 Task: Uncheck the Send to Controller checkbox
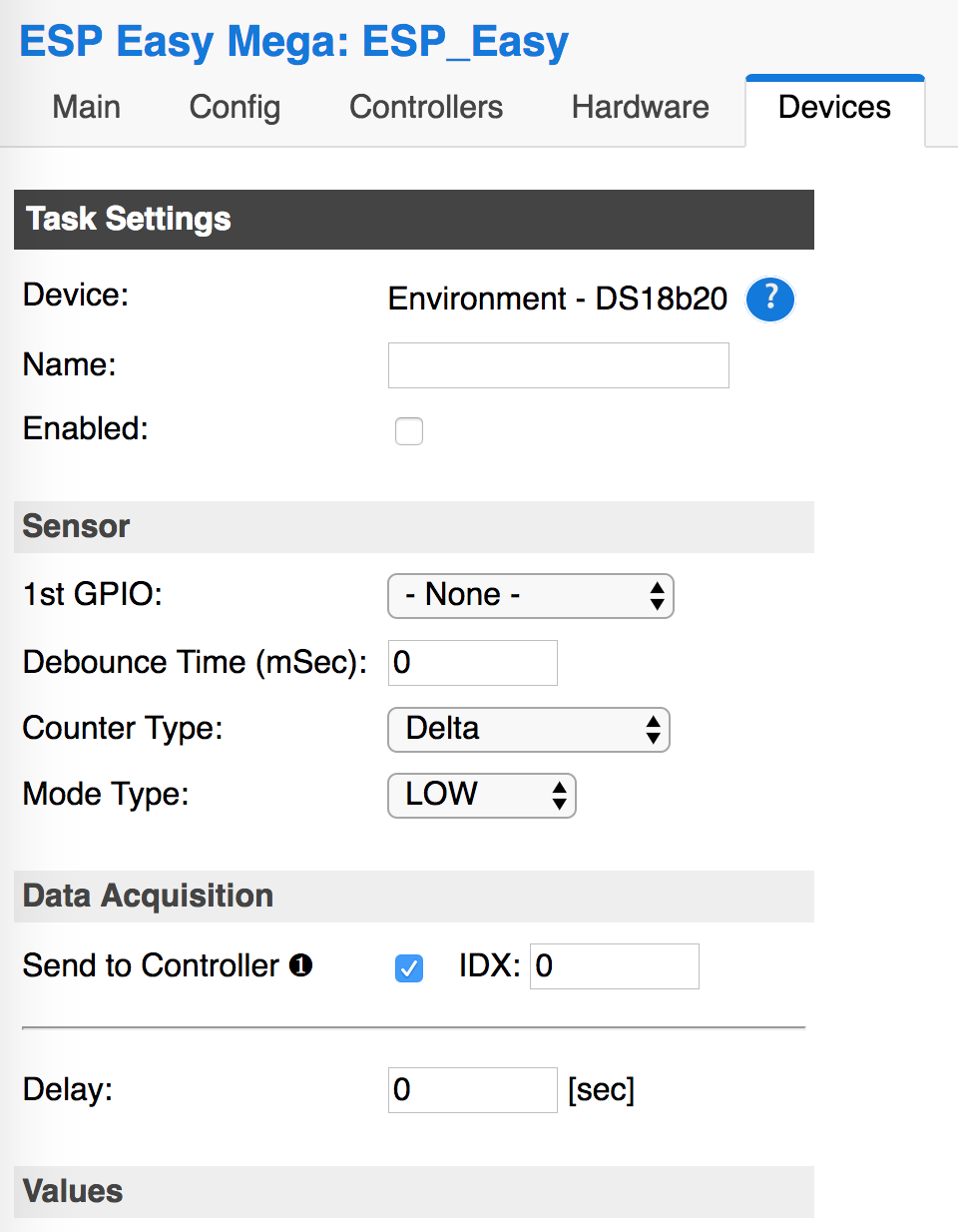pos(408,967)
